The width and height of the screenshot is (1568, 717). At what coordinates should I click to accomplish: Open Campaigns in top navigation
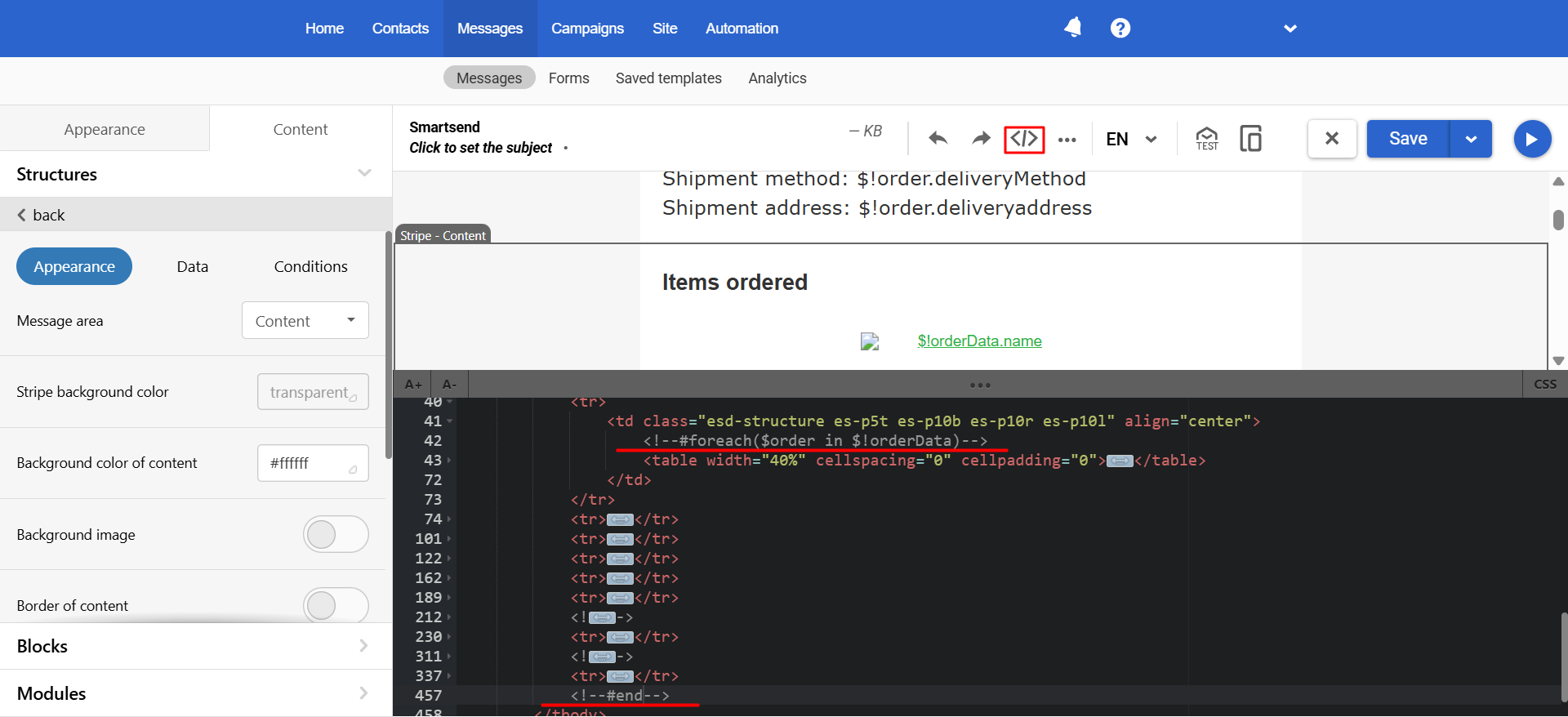coord(587,29)
